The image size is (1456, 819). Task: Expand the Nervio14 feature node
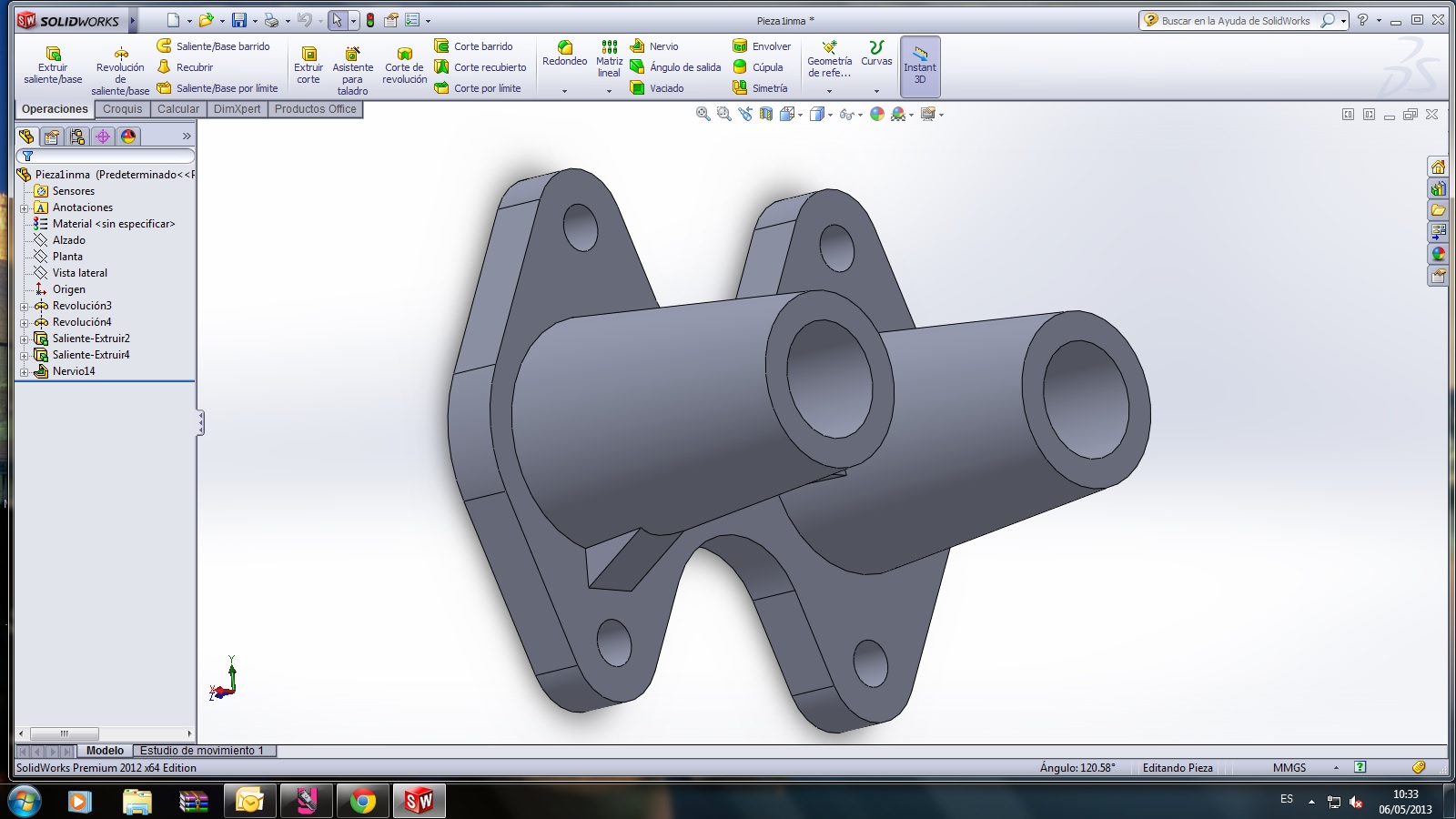25,372
